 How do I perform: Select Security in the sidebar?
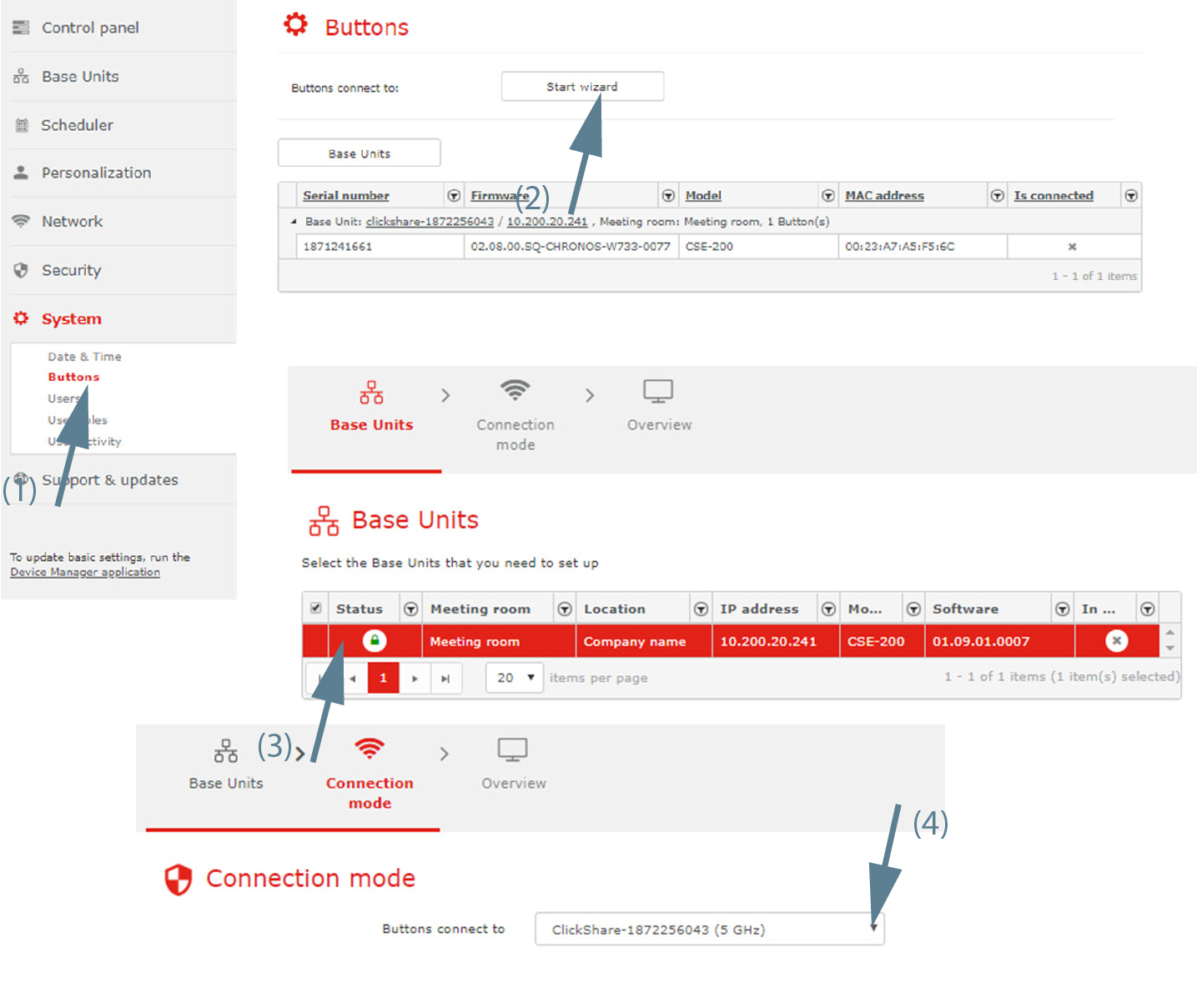point(72,270)
